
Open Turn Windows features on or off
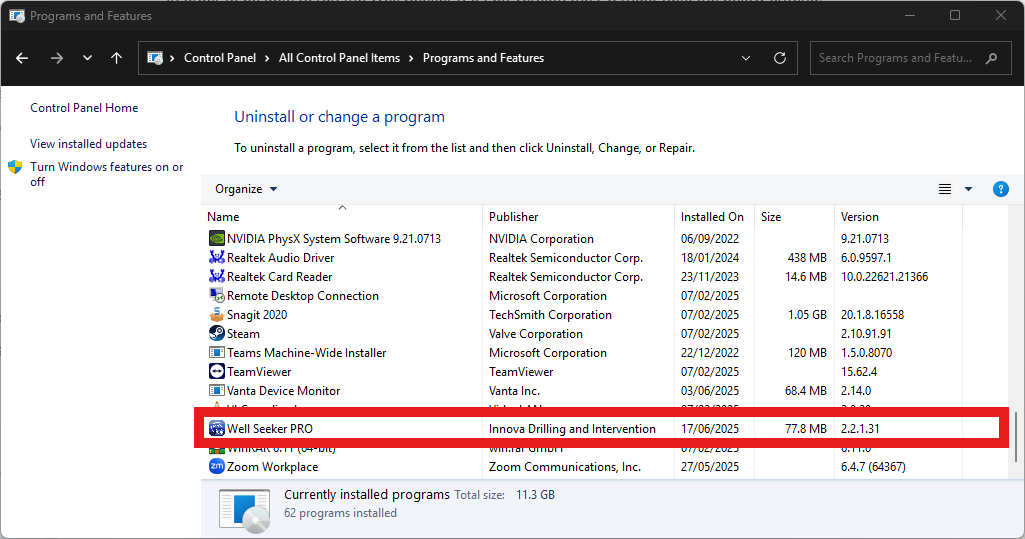click(107, 174)
